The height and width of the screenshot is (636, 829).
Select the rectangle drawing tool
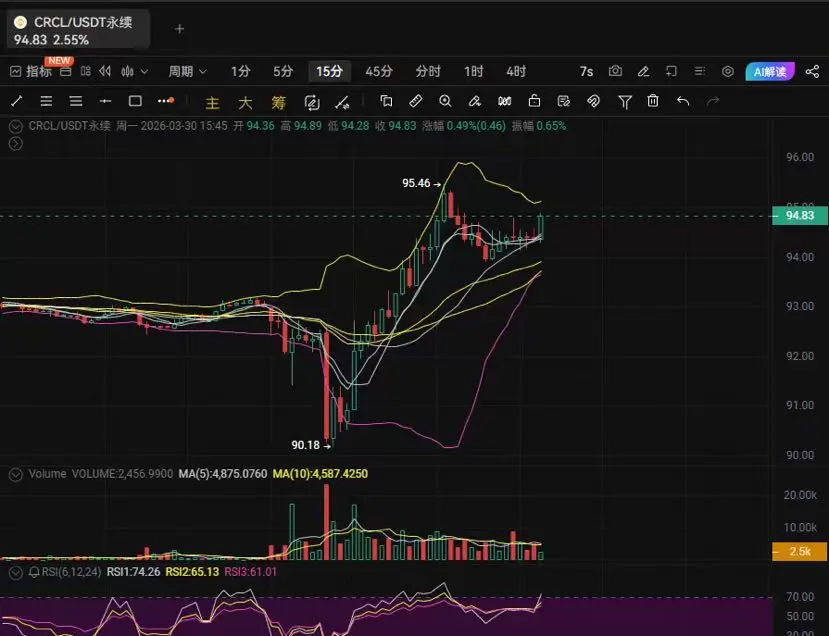coord(135,100)
